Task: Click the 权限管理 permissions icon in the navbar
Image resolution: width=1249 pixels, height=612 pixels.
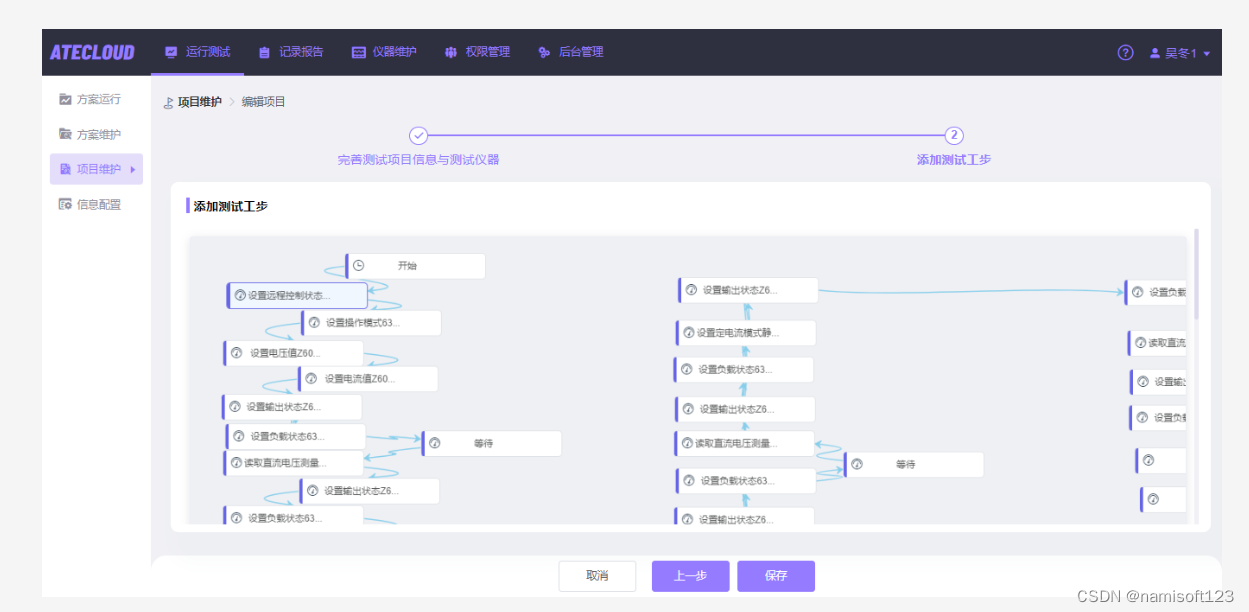Action: 450,52
